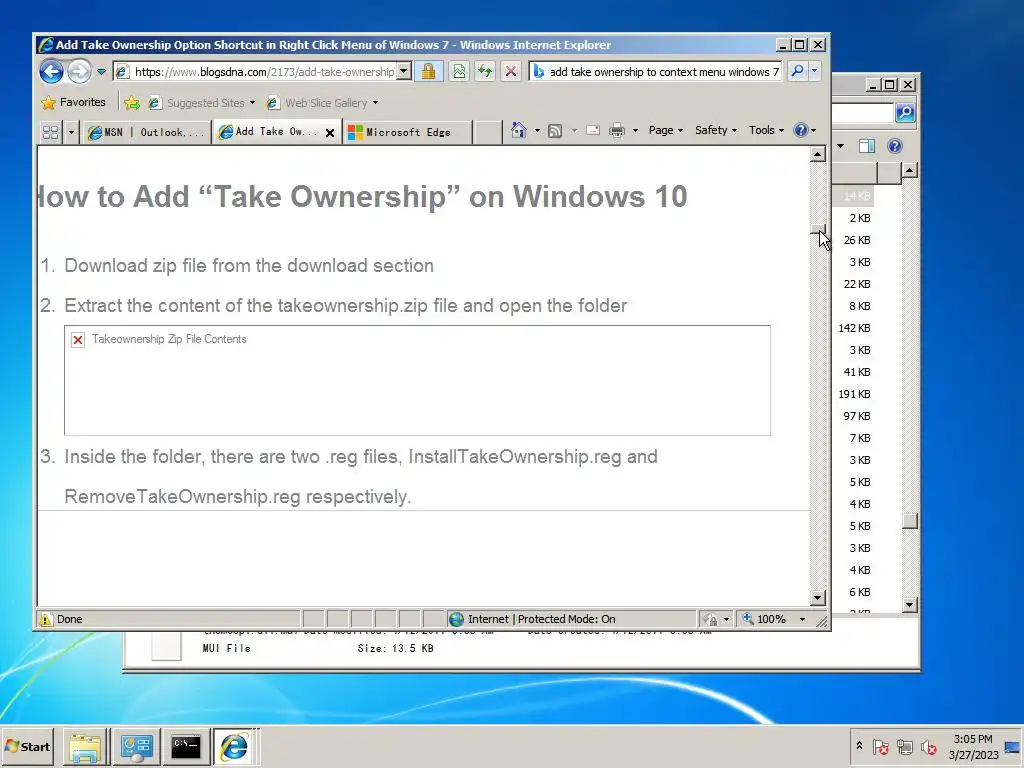The image size is (1024, 768).
Task: Stop loading with the red X
Action: (x=511, y=71)
